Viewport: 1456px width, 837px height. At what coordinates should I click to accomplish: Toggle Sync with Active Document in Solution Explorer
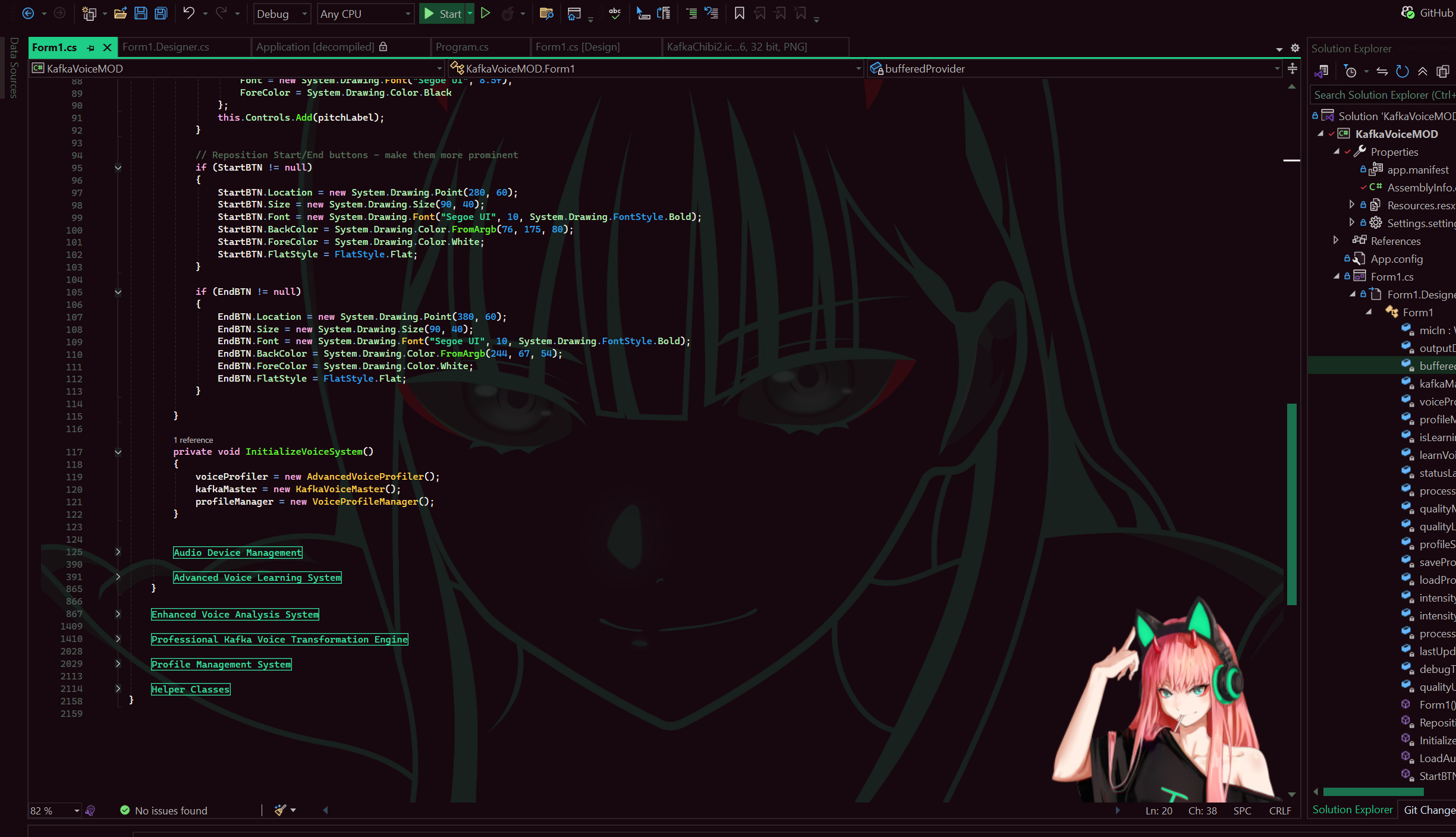pos(1382,72)
